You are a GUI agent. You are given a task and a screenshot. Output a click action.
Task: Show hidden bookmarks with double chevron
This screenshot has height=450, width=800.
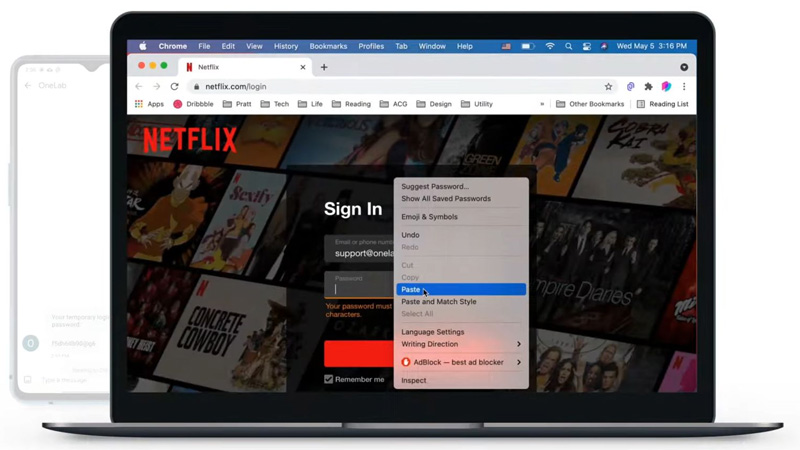click(x=542, y=104)
